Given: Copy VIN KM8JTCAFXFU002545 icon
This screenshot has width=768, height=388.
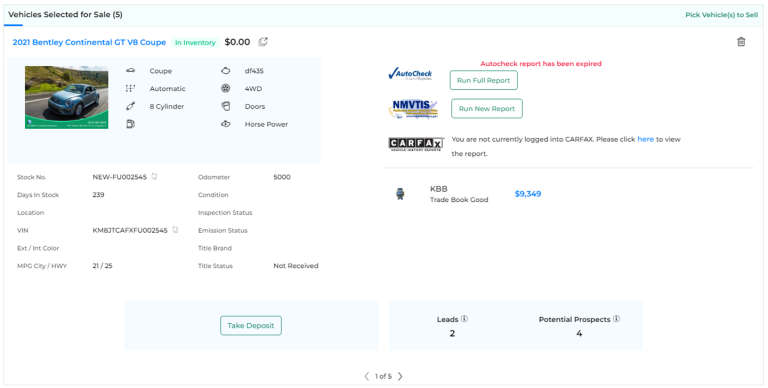Looking at the screenshot, I should tap(175, 230).
